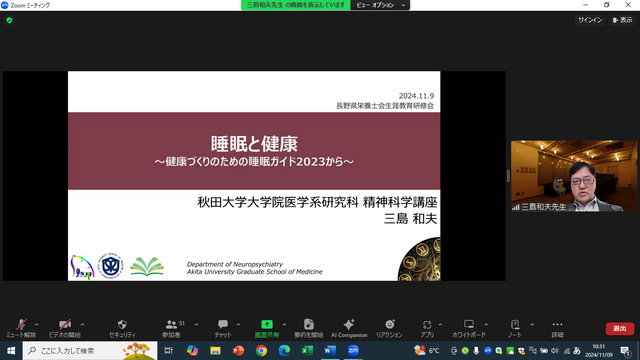The image size is (640, 360).
Task: Unmute the microphone
Action: pos(21,328)
